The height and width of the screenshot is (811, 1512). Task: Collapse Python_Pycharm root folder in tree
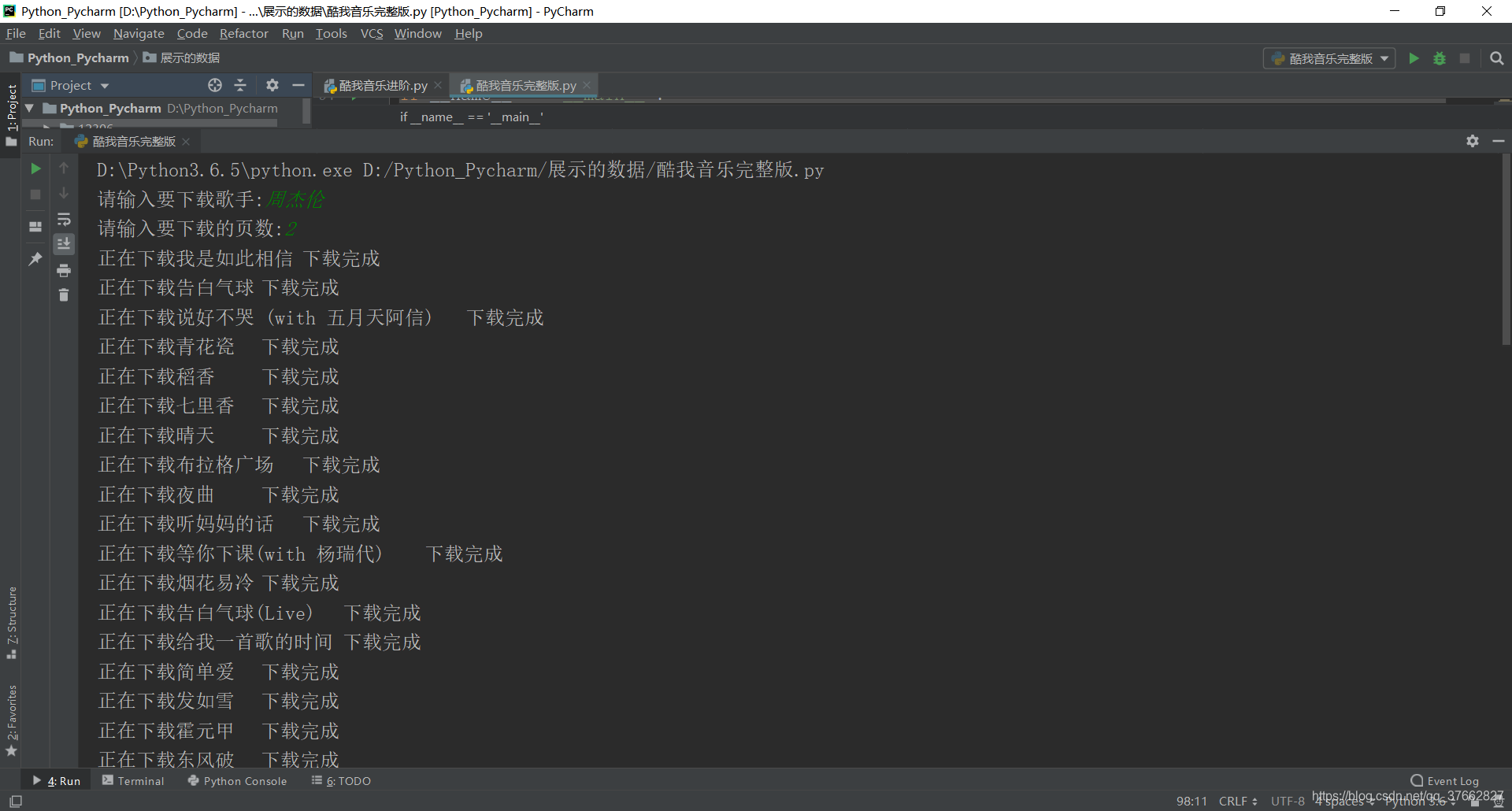[x=29, y=108]
